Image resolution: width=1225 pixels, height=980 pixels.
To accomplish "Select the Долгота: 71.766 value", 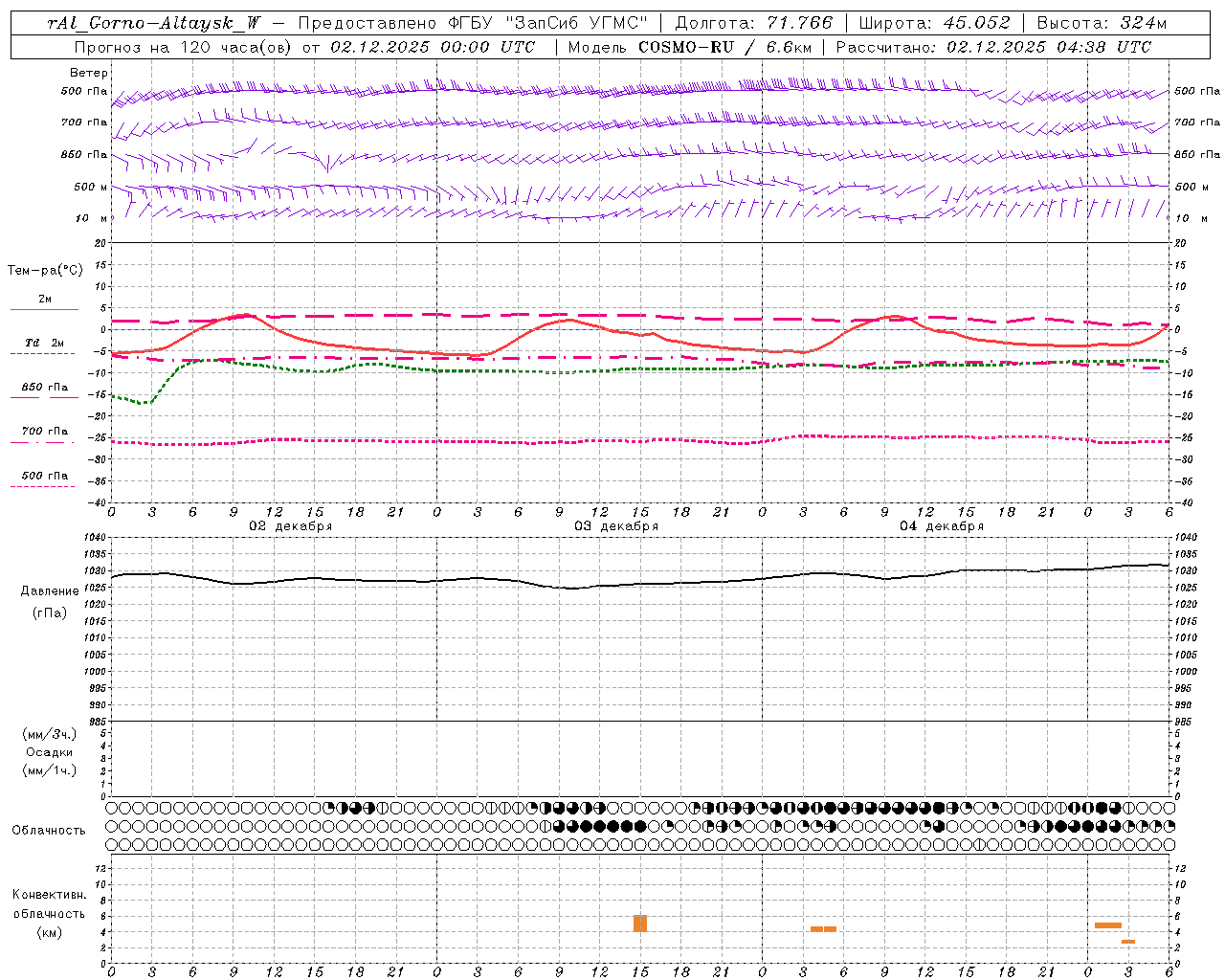I will (x=754, y=23).
